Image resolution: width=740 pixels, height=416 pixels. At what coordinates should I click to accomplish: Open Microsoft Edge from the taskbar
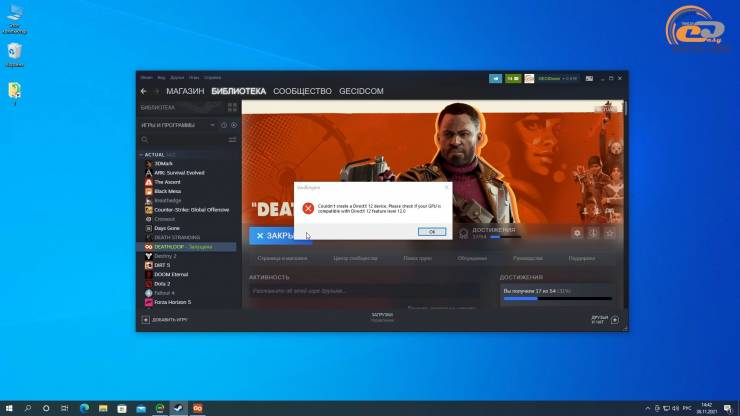pyautogui.click(x=84, y=408)
